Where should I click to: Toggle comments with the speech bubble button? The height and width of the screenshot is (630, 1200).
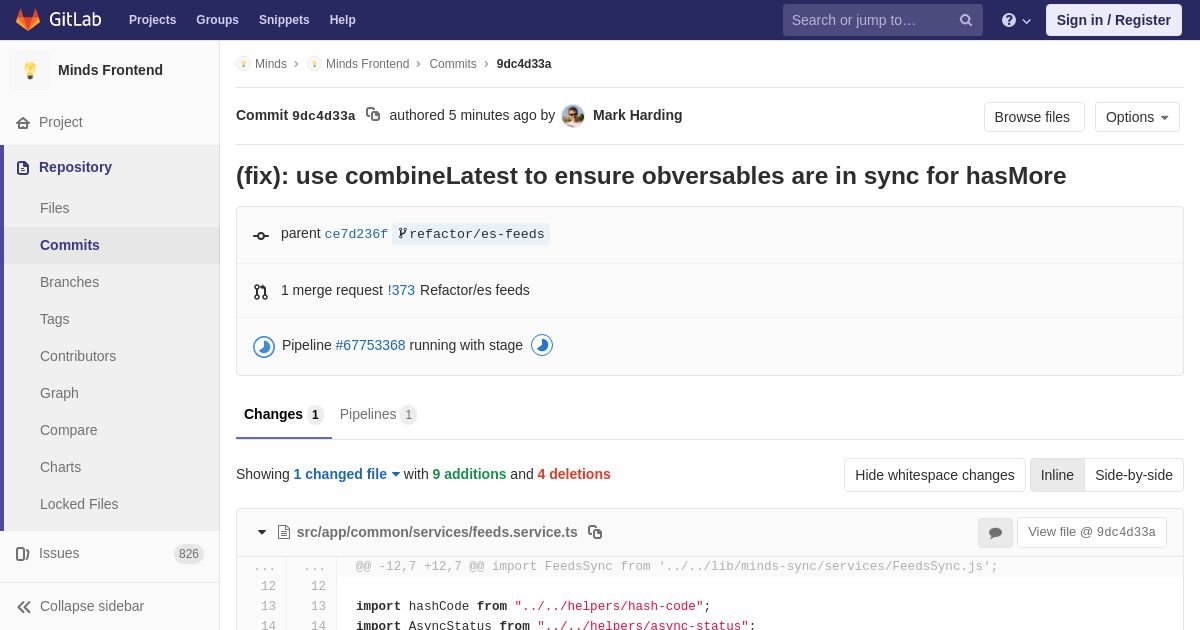995,533
